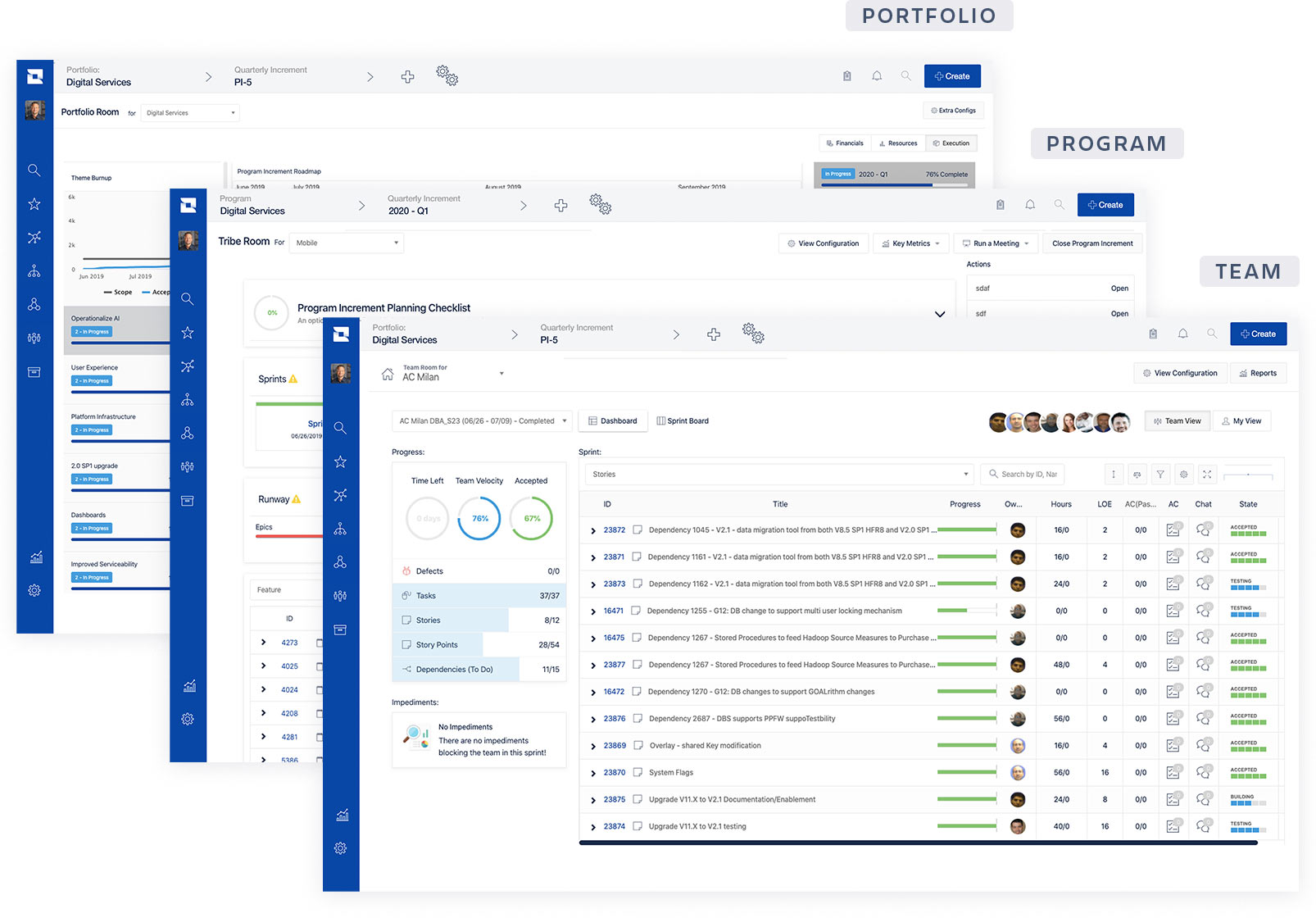Click the notifications bell in the top bar

1182,334
